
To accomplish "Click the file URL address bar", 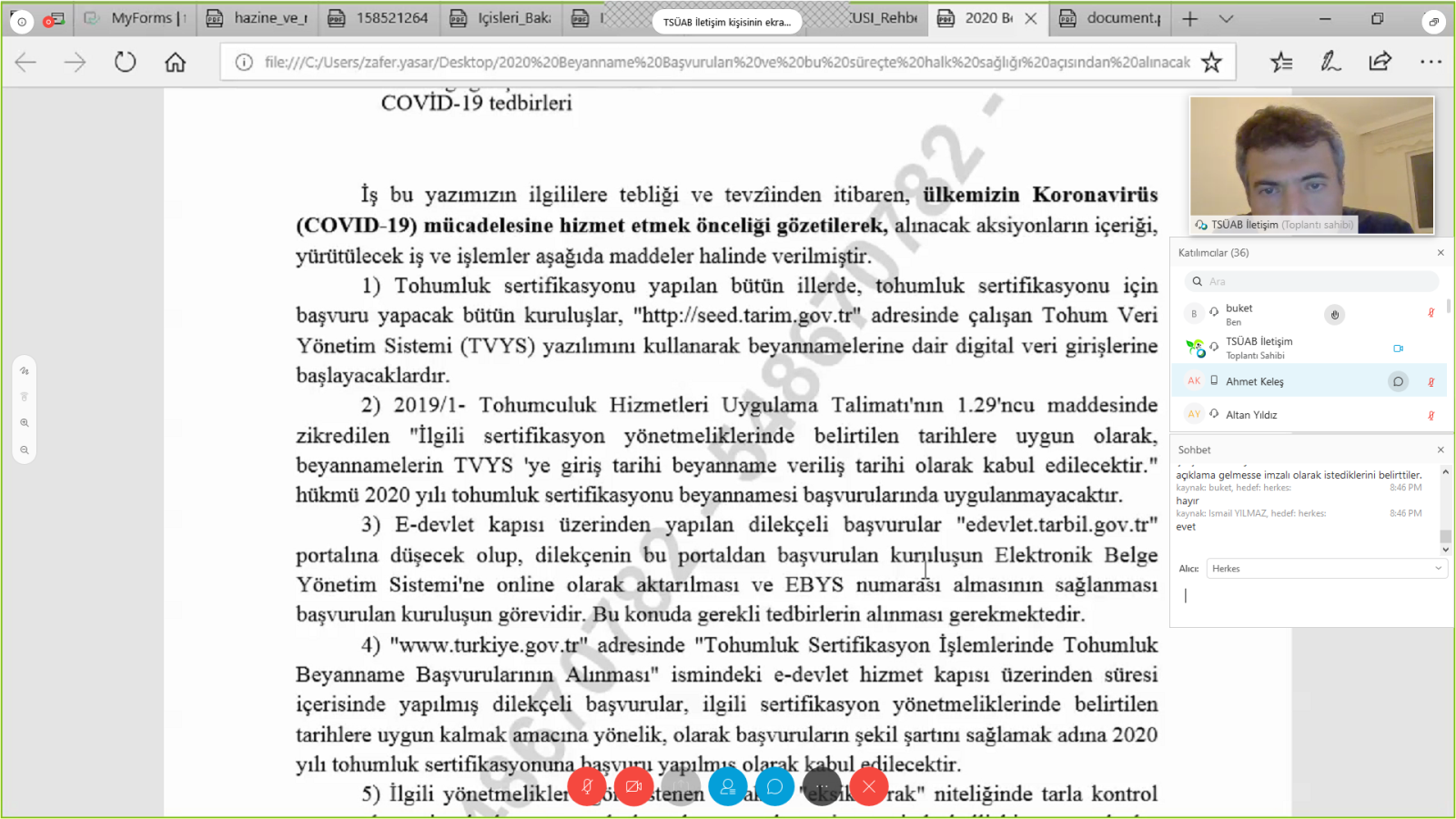I will [x=727, y=62].
